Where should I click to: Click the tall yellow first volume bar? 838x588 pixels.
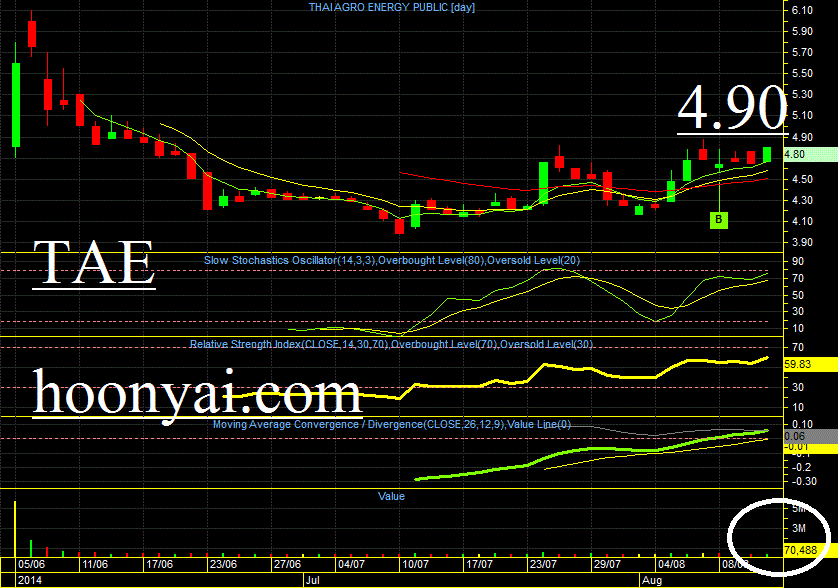click(15, 529)
